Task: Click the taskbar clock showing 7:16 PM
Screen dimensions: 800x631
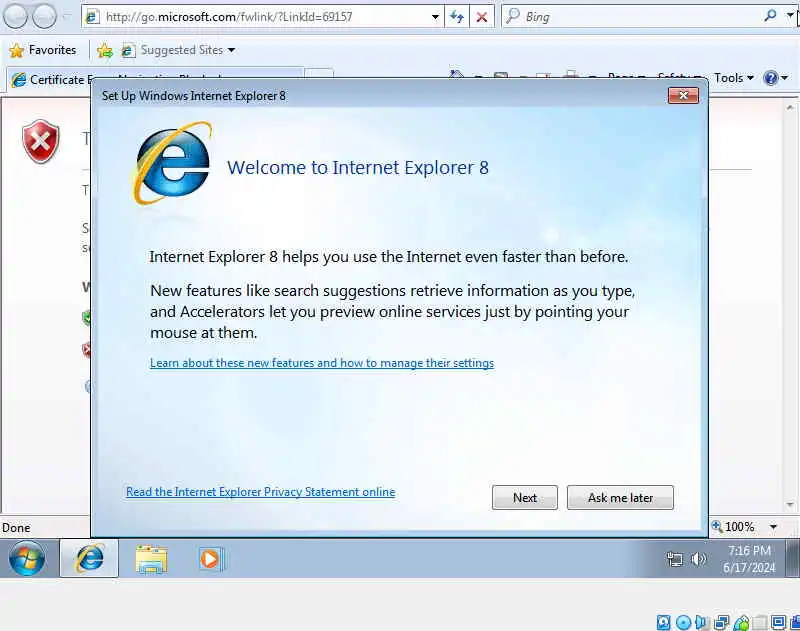Action: pos(749,559)
